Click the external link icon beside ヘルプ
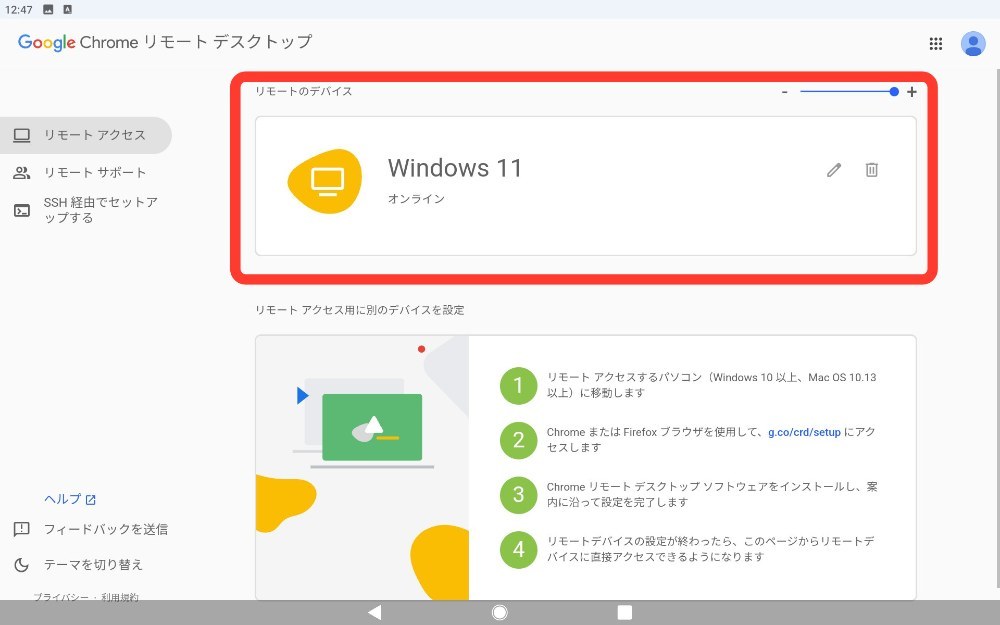Viewport: 1000px width, 625px height. (91, 500)
